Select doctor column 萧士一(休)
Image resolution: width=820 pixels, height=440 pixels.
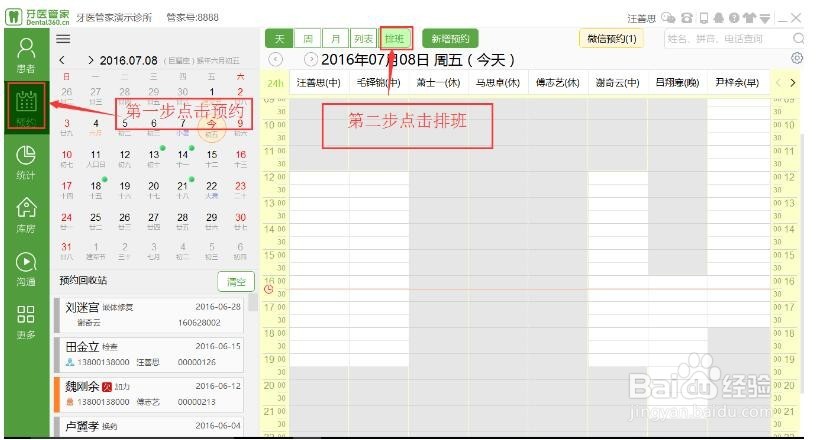(x=438, y=83)
